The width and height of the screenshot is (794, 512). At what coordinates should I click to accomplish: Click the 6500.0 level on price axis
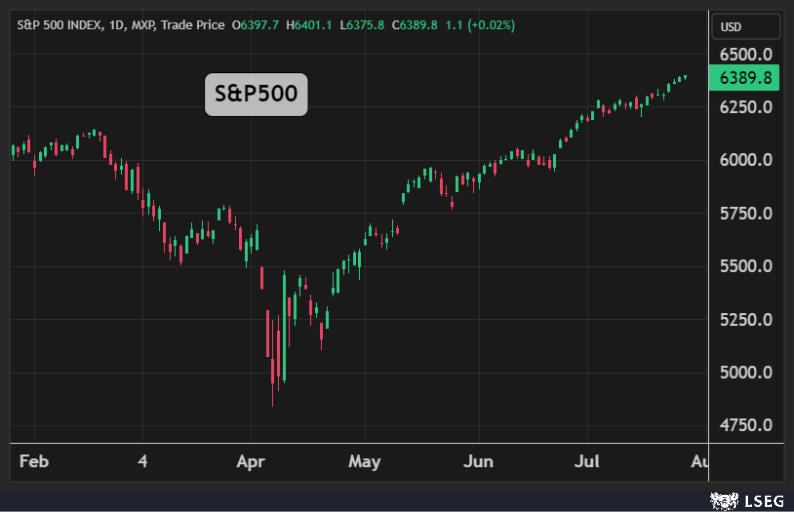click(x=745, y=54)
